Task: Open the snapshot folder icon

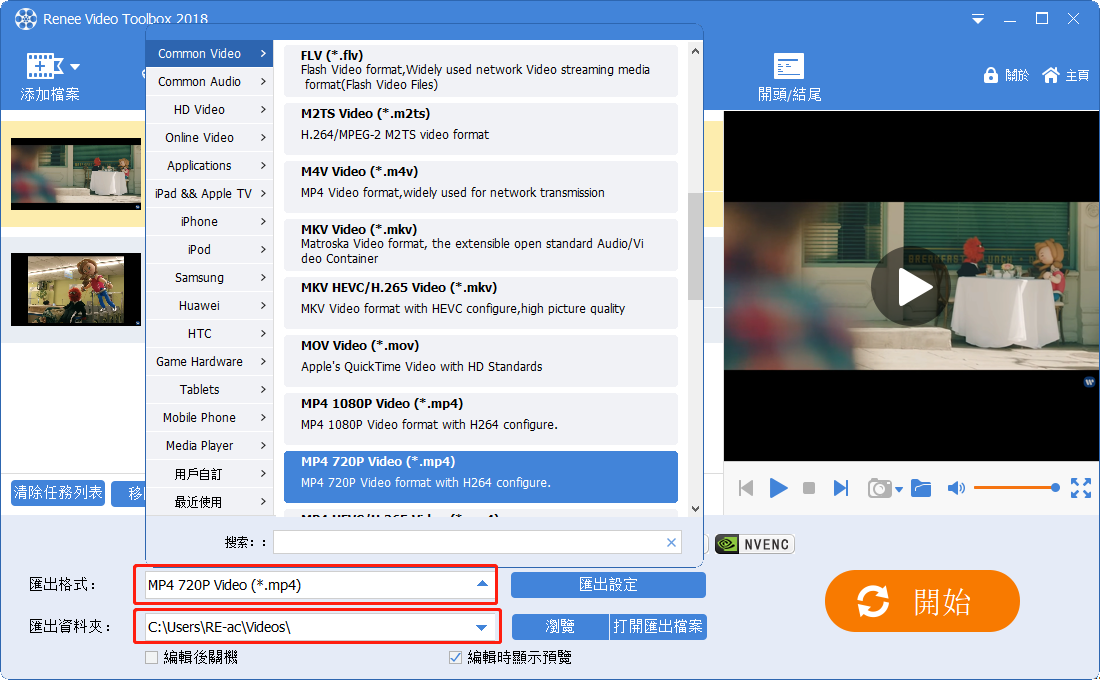Action: pos(921,488)
